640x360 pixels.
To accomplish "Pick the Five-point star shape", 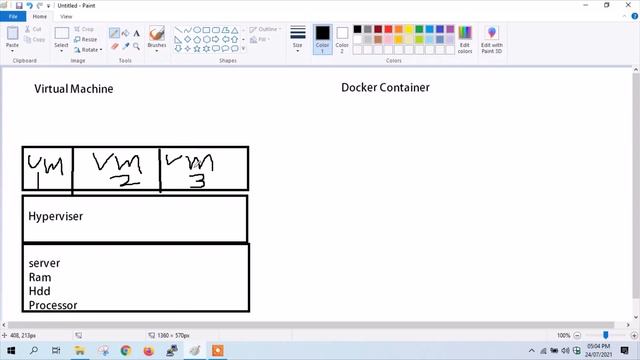I will (197, 49).
